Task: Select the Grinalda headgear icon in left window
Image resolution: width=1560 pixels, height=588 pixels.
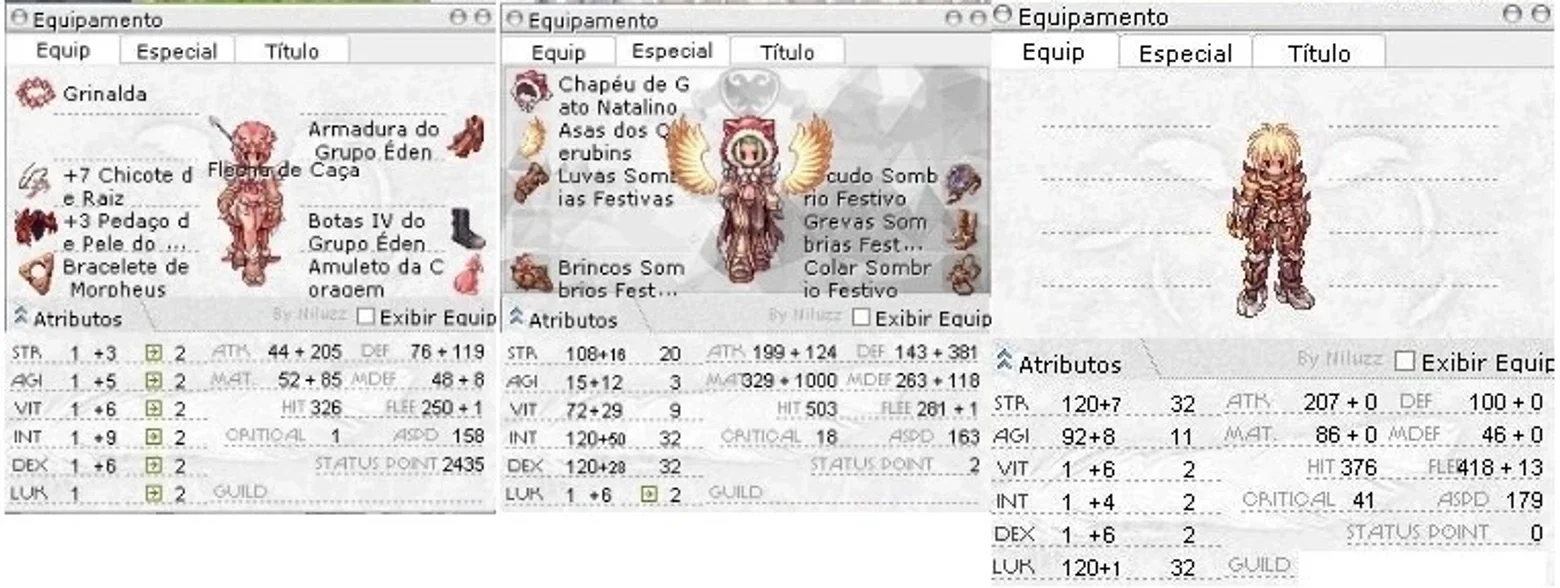Action: point(35,94)
